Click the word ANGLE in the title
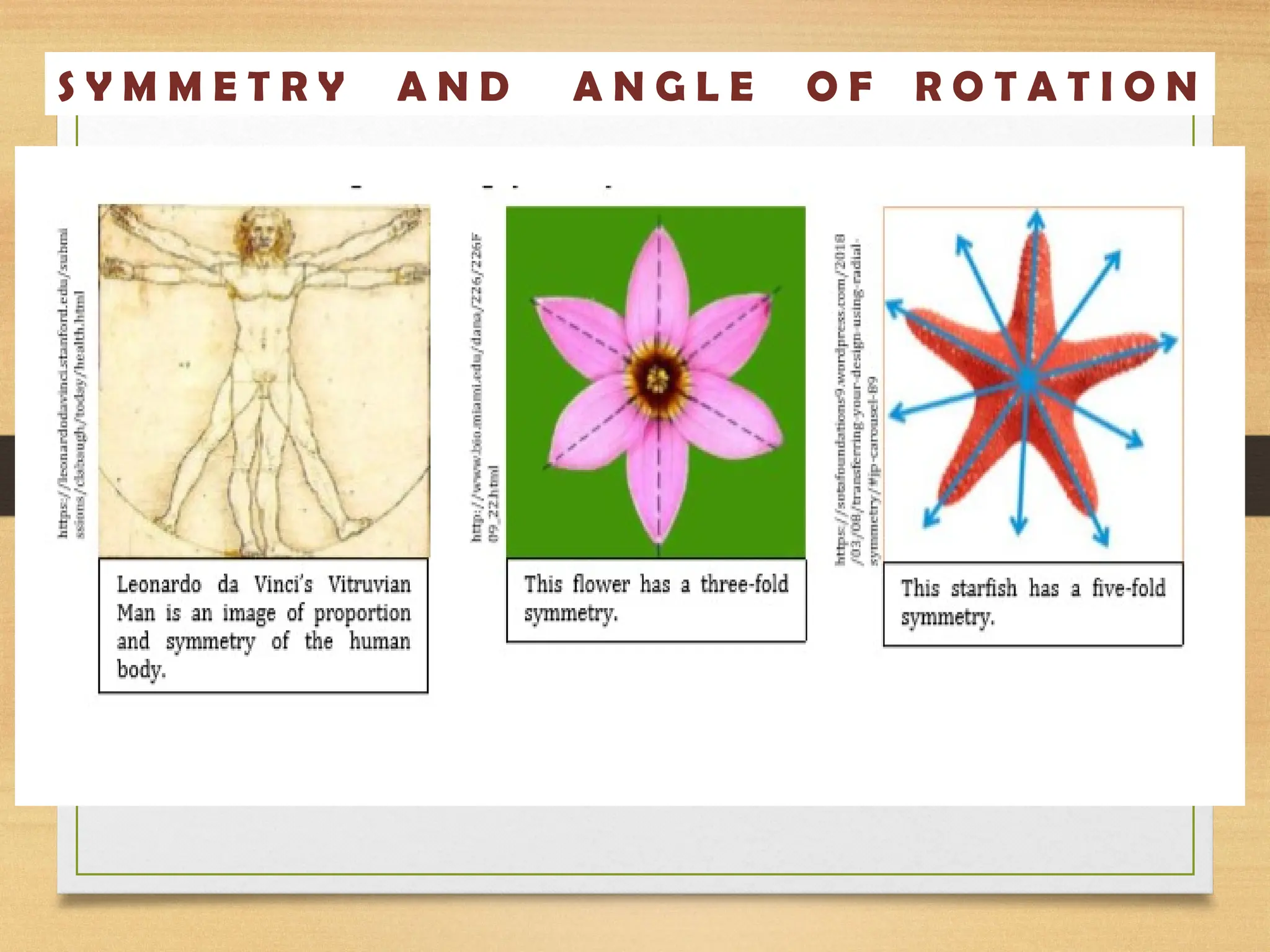The height and width of the screenshot is (952, 1270). 664,86
